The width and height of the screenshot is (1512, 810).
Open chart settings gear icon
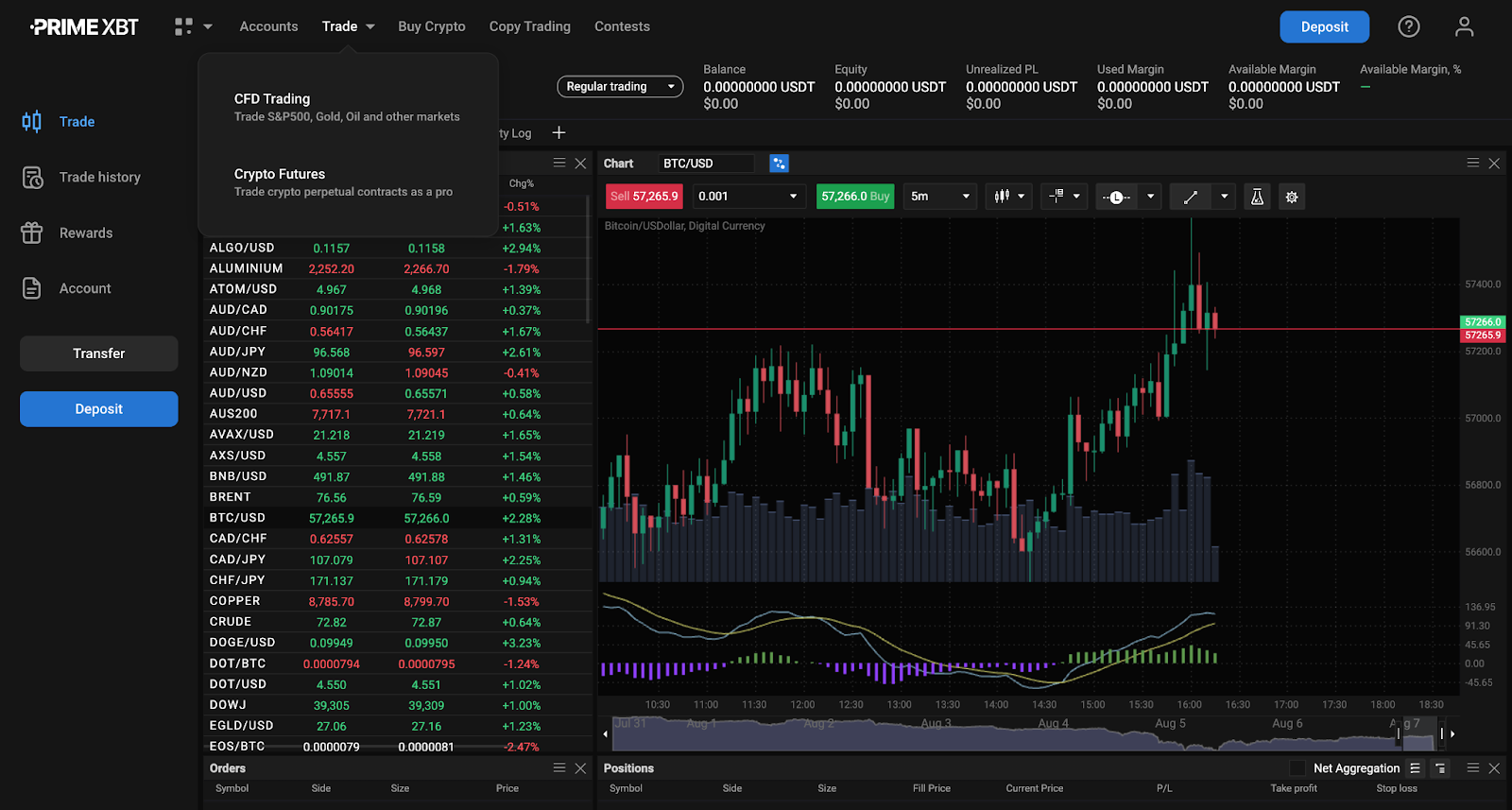point(1292,197)
